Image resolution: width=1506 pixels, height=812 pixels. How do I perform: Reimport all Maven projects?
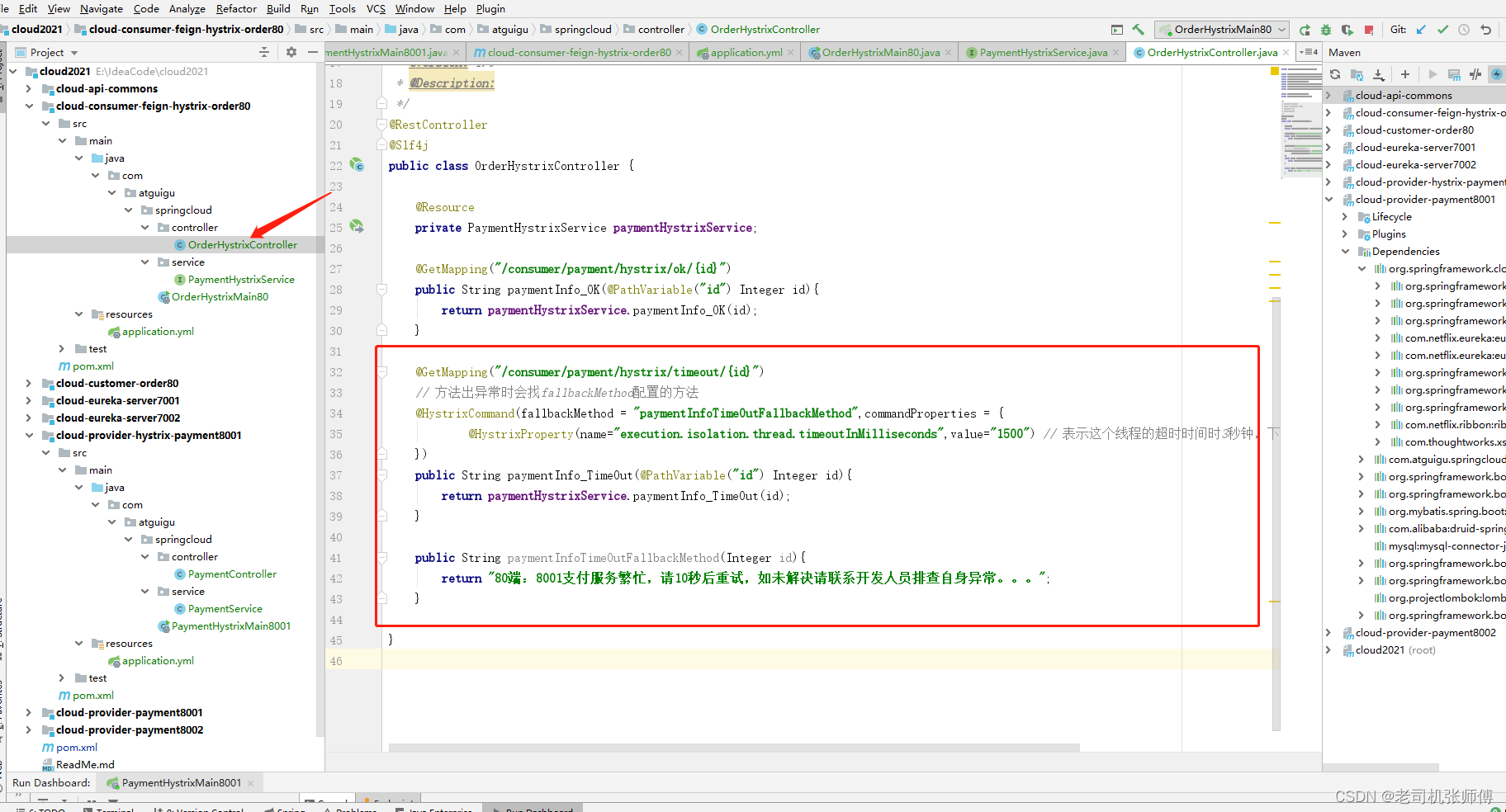tap(1335, 74)
